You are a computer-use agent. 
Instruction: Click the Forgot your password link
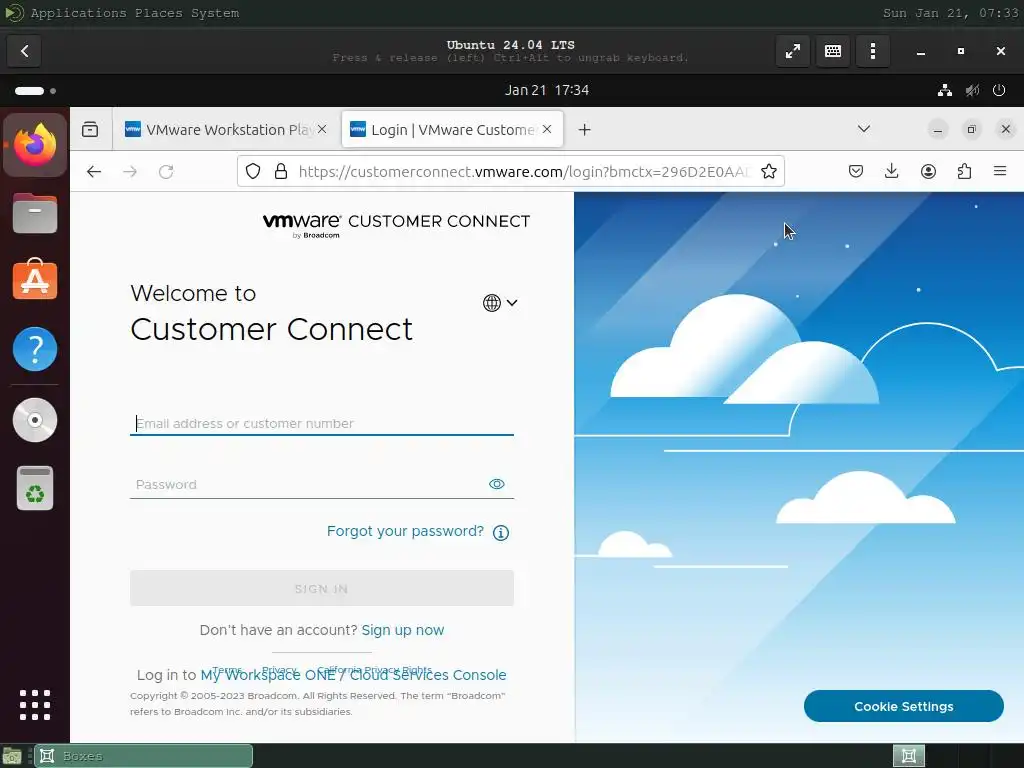tap(405, 531)
